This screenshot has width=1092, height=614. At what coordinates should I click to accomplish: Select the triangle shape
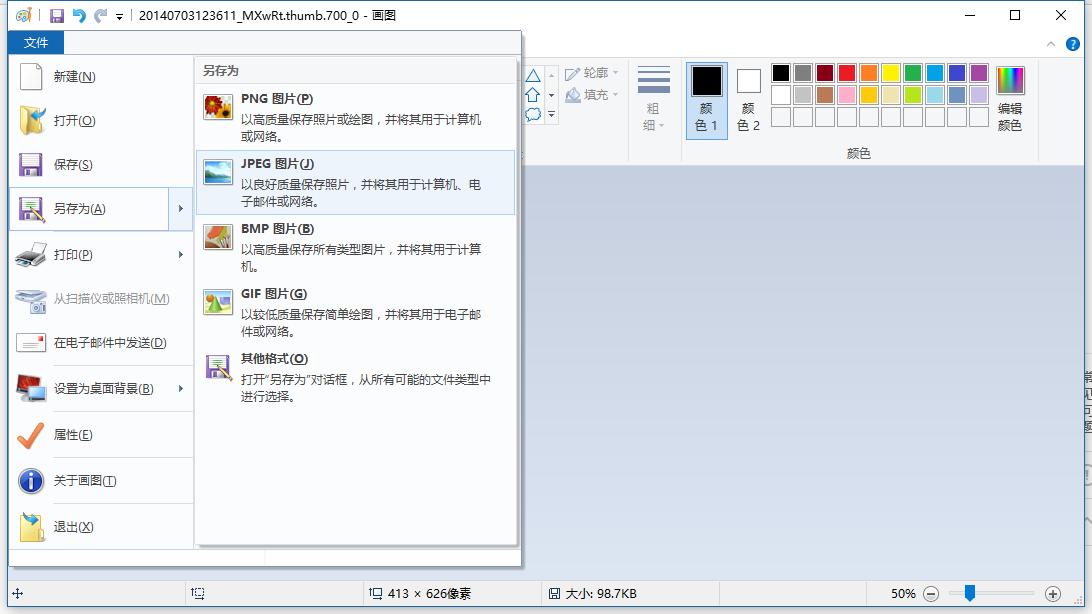(532, 74)
